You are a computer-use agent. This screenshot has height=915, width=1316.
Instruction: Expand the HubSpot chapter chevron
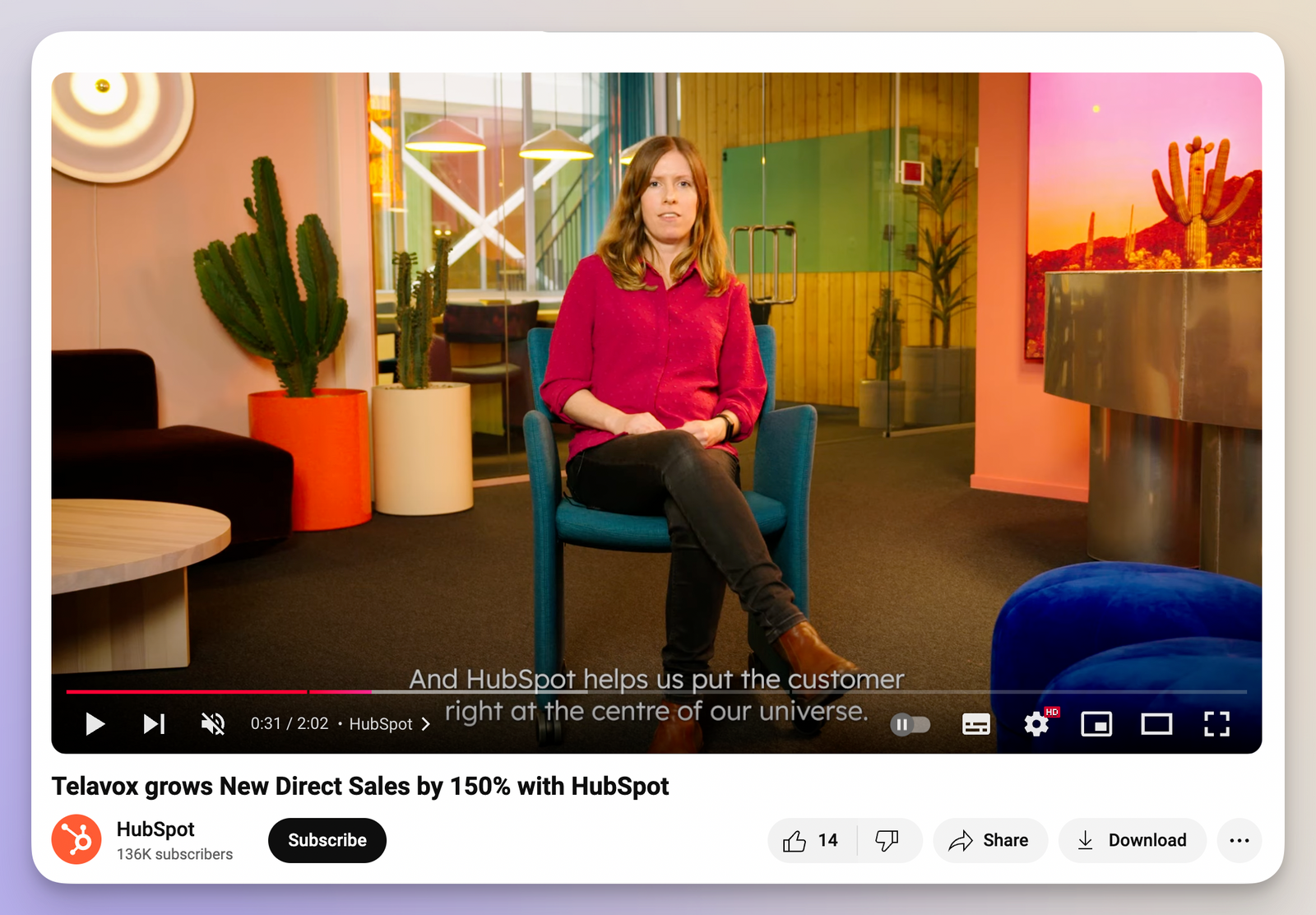pyautogui.click(x=426, y=724)
